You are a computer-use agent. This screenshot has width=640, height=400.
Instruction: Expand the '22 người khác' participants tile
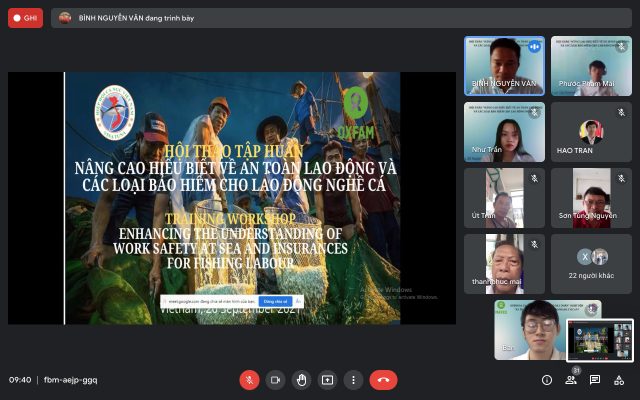tap(591, 264)
